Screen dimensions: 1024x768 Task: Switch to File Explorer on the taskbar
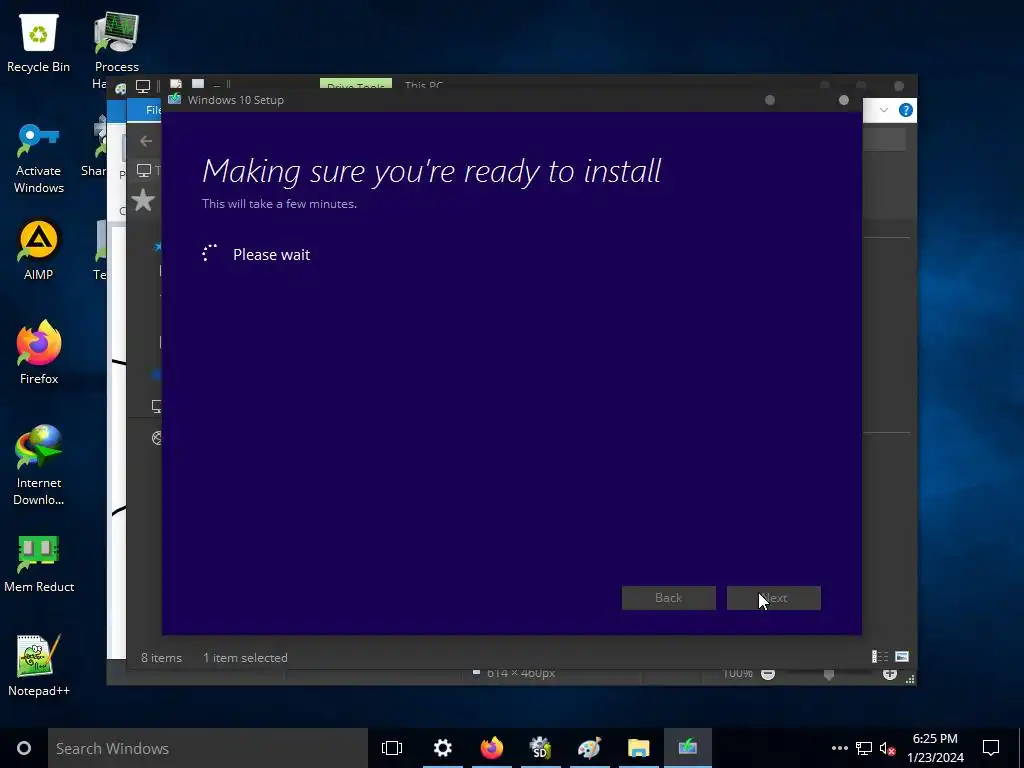click(639, 748)
